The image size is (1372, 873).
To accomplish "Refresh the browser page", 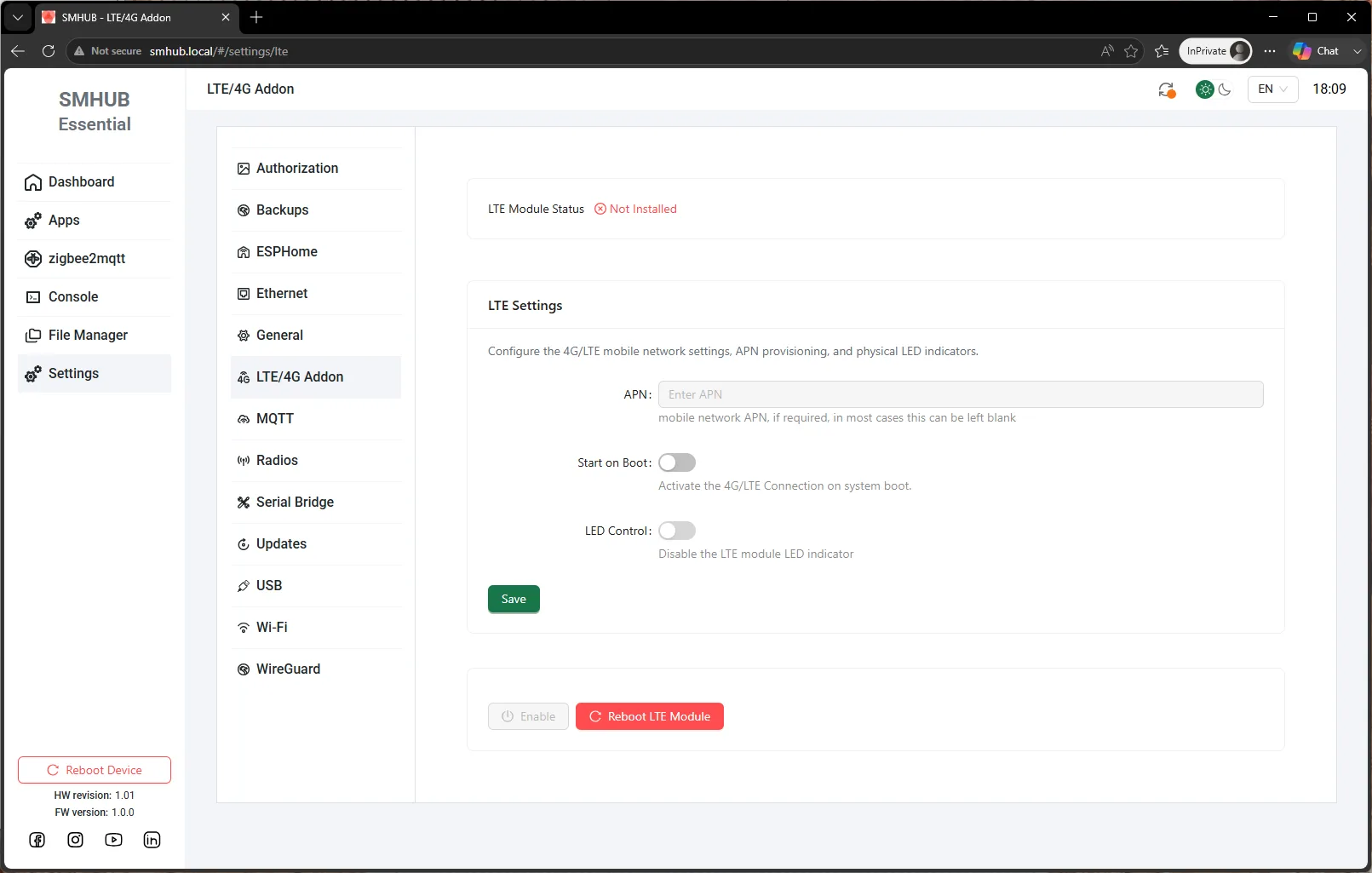I will click(x=49, y=51).
